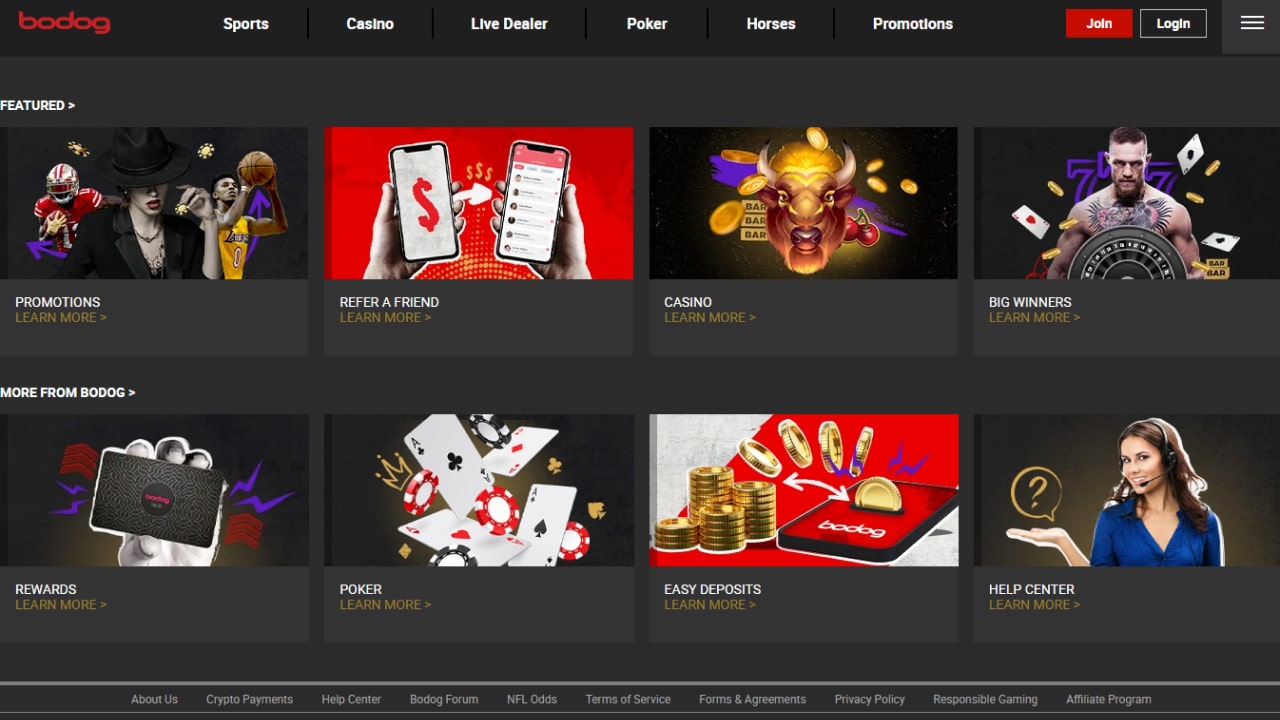1280x720 pixels.
Task: Open the Forms & Agreements footer link
Action: [752, 700]
